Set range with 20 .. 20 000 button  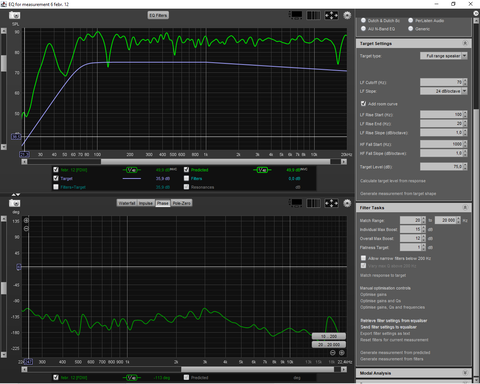pyautogui.click(x=329, y=344)
